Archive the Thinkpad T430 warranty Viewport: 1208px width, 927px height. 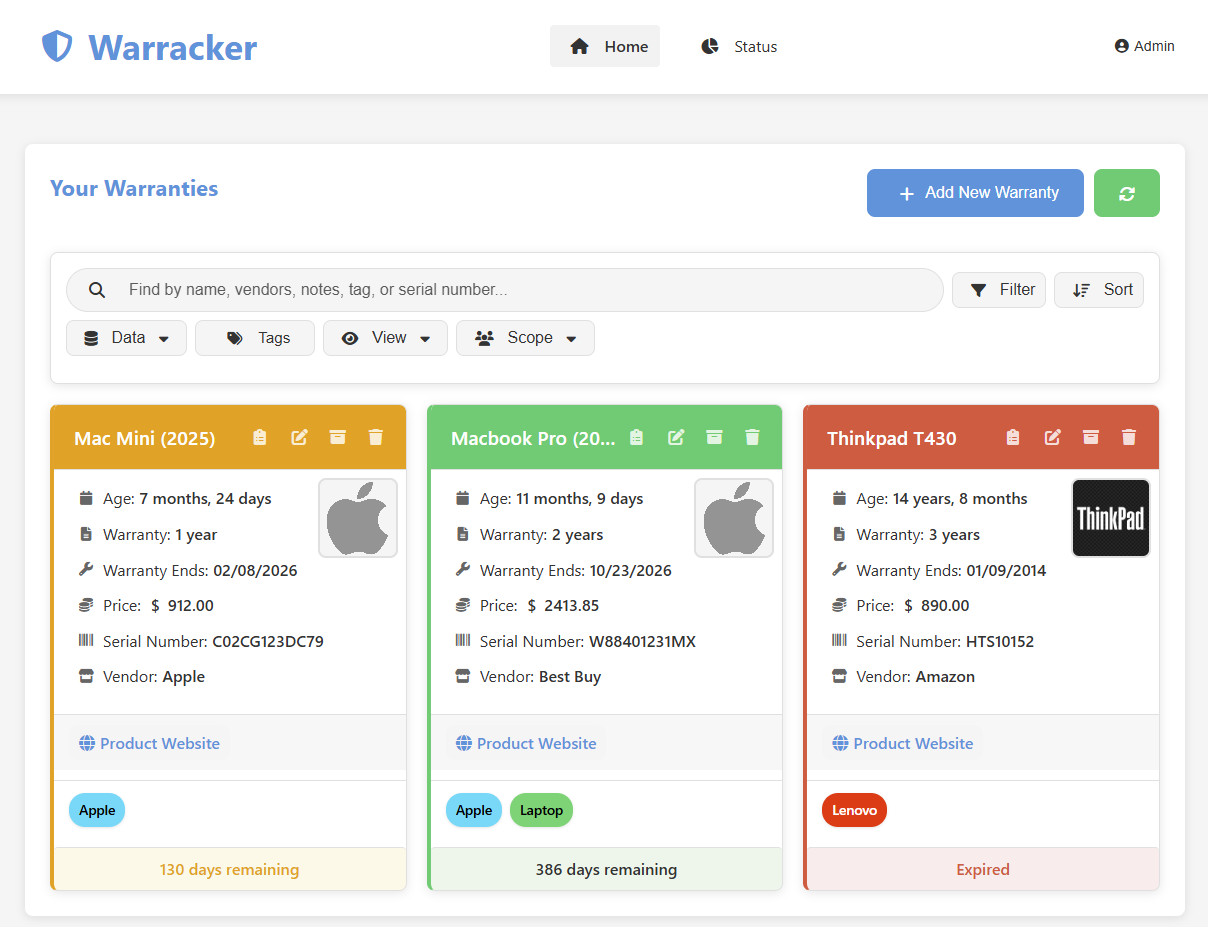(1091, 437)
